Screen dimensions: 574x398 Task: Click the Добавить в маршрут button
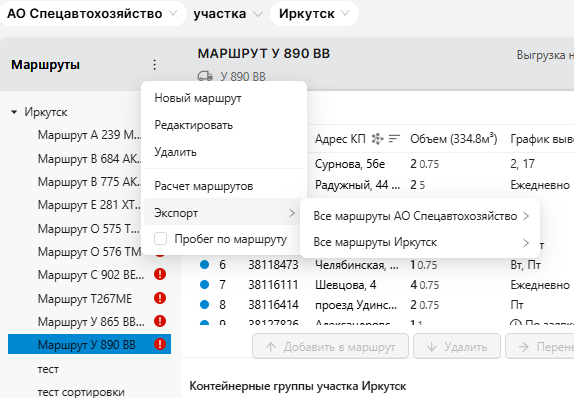click(x=330, y=346)
